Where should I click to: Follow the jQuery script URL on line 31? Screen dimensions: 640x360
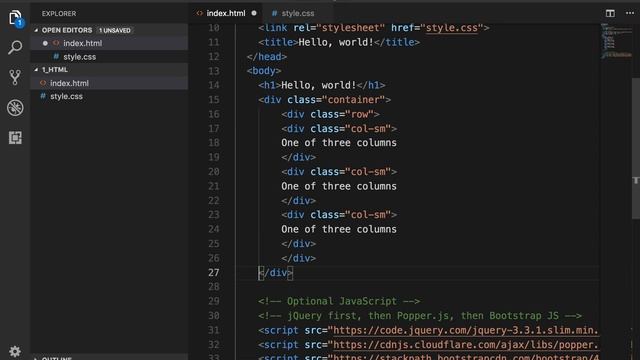(x=466, y=330)
